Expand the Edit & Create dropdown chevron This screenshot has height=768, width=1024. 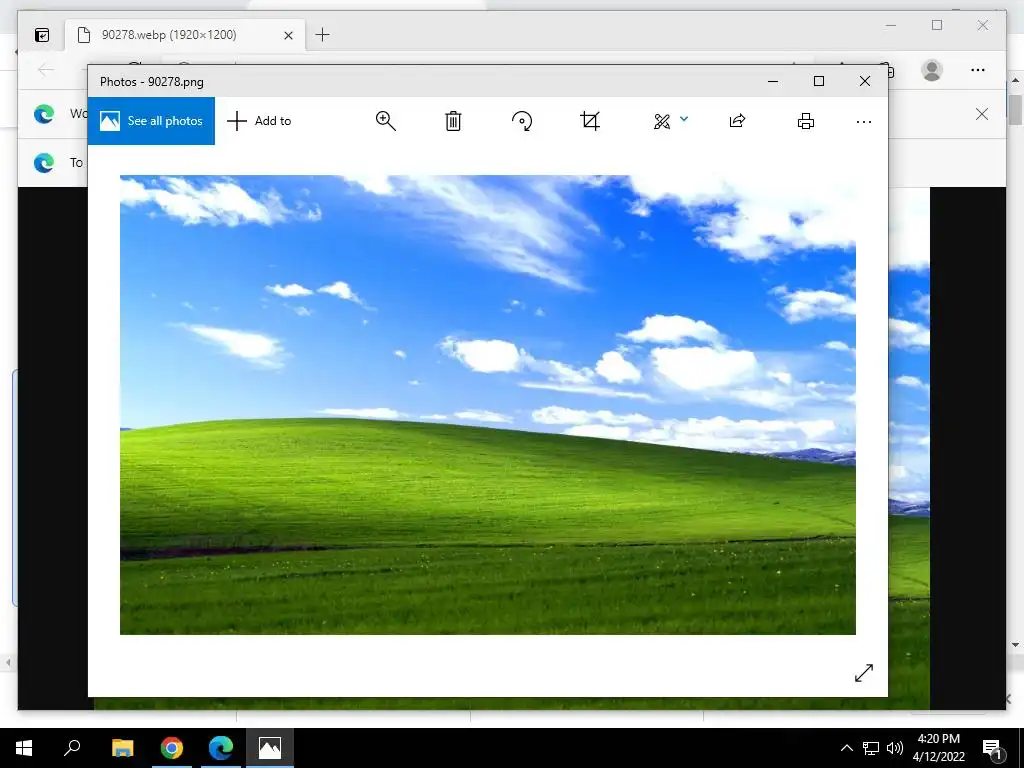(x=684, y=119)
